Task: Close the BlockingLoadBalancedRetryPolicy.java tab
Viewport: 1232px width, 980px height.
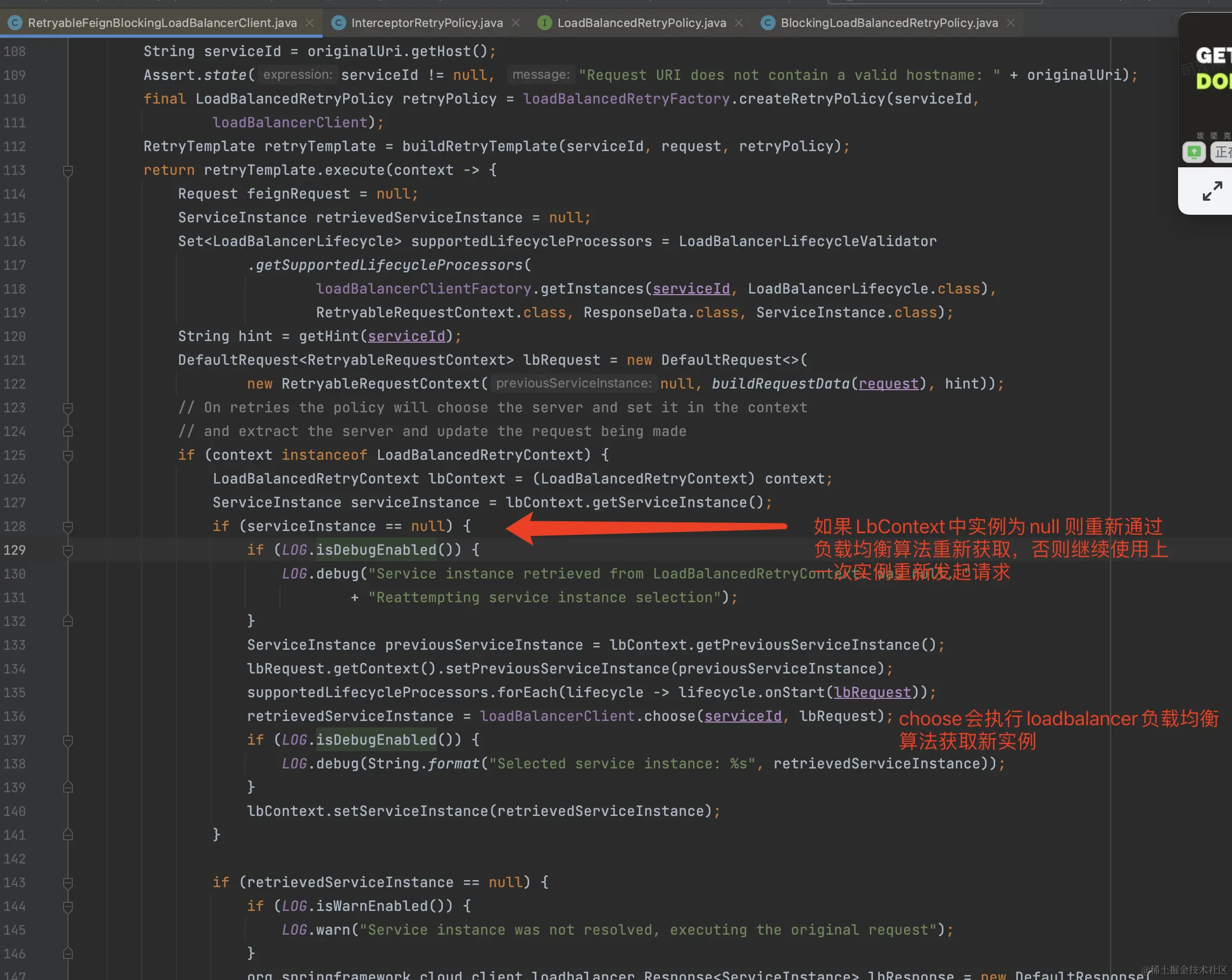Action: coord(1011,23)
